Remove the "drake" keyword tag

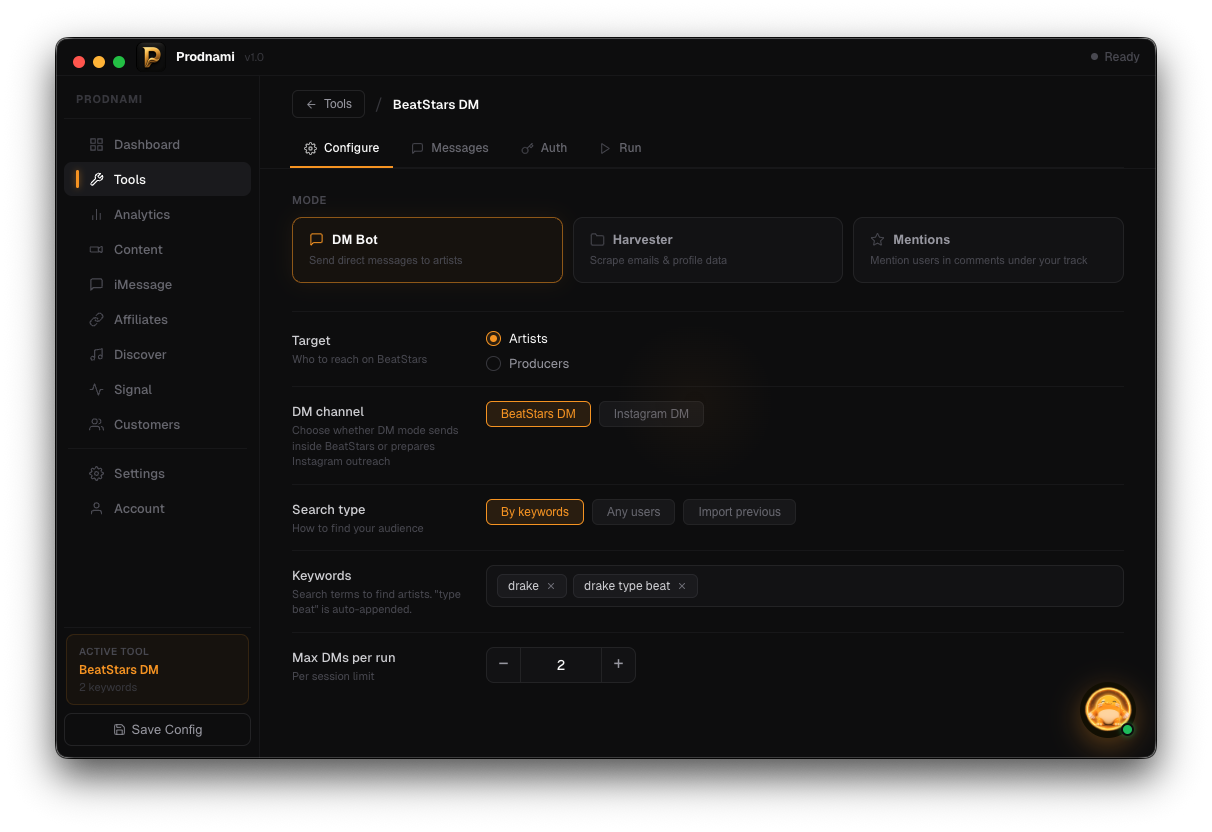tap(551, 586)
